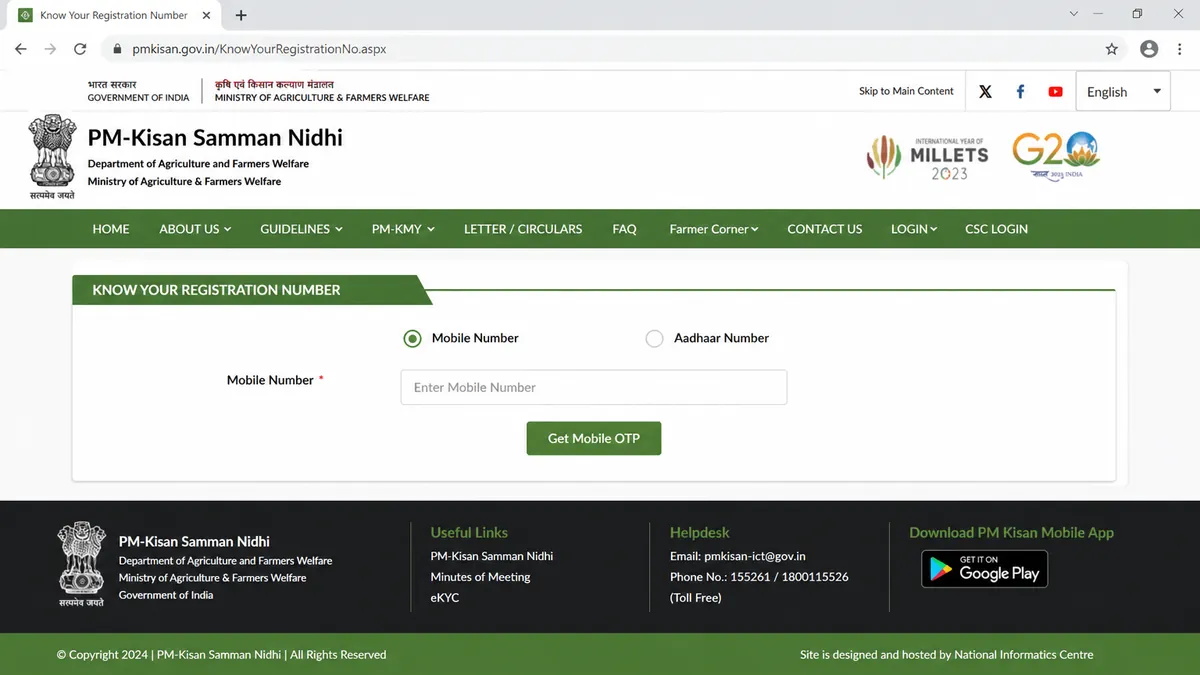Image resolution: width=1200 pixels, height=675 pixels.
Task: Go forward with the browser forward arrow
Action: 50,49
